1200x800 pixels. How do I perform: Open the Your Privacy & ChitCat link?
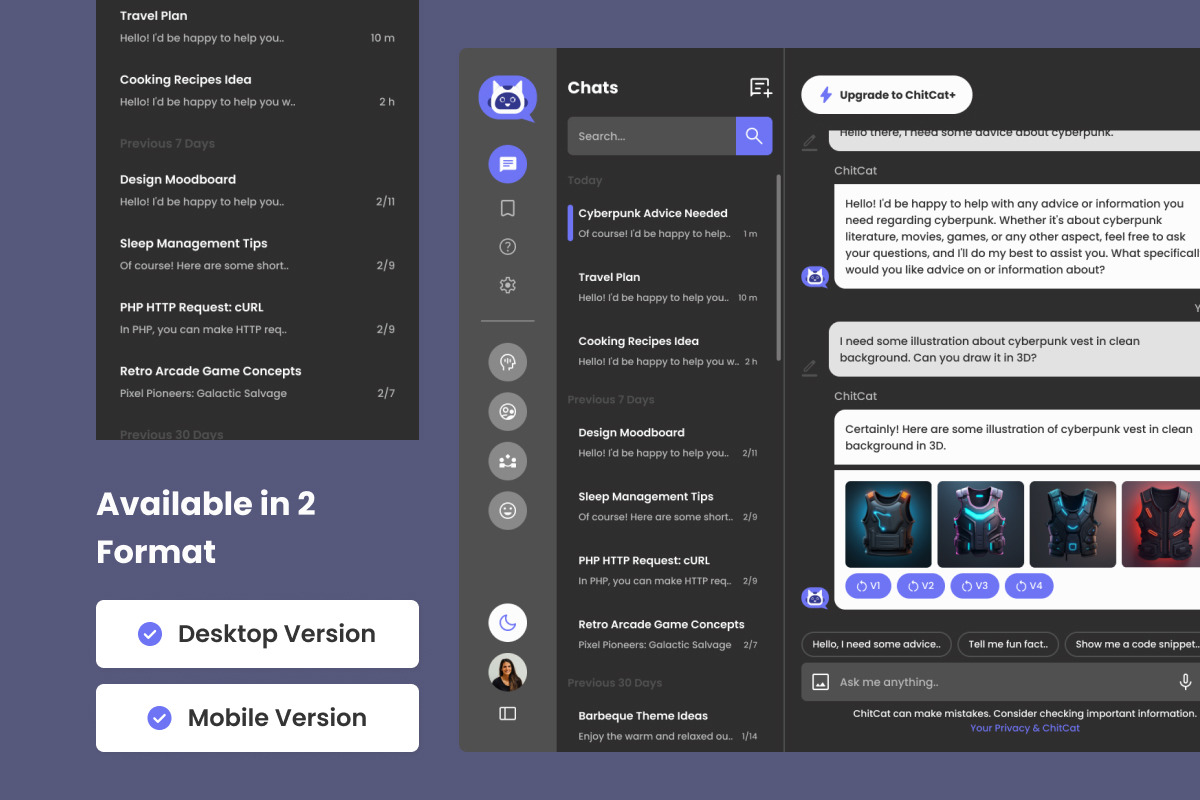pos(1024,728)
